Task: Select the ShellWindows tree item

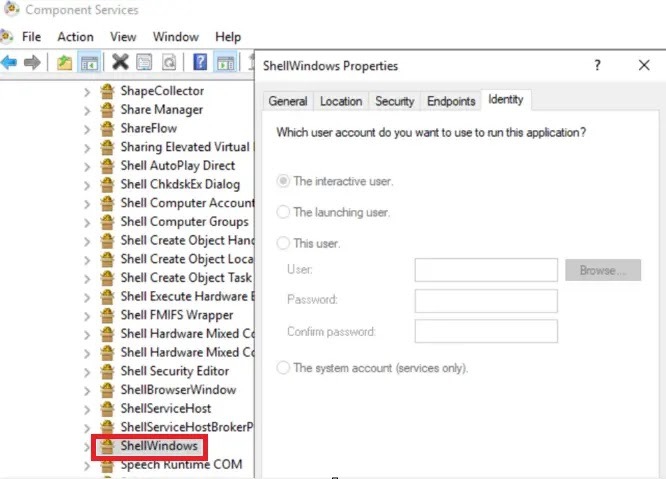Action: (x=159, y=446)
